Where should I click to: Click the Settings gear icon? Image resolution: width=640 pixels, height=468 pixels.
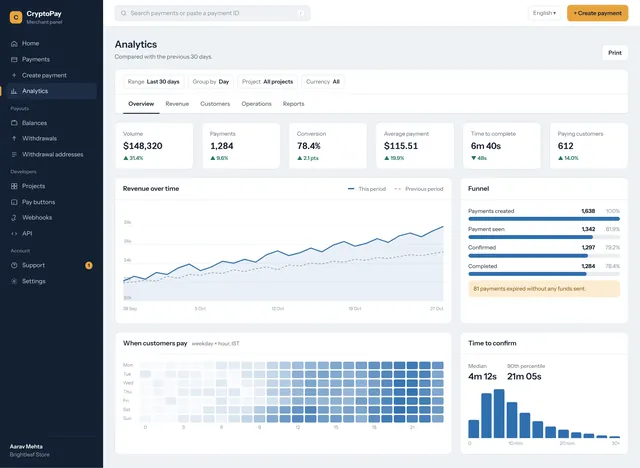(x=14, y=281)
